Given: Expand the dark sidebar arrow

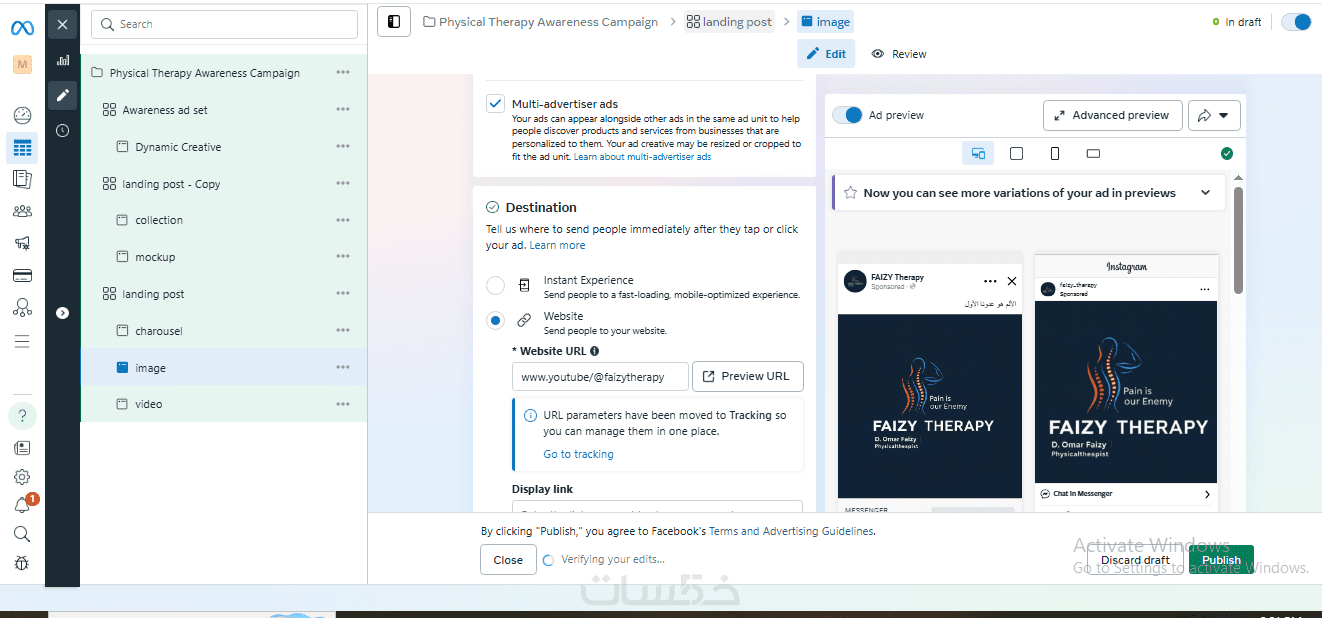Looking at the screenshot, I should pyautogui.click(x=63, y=313).
